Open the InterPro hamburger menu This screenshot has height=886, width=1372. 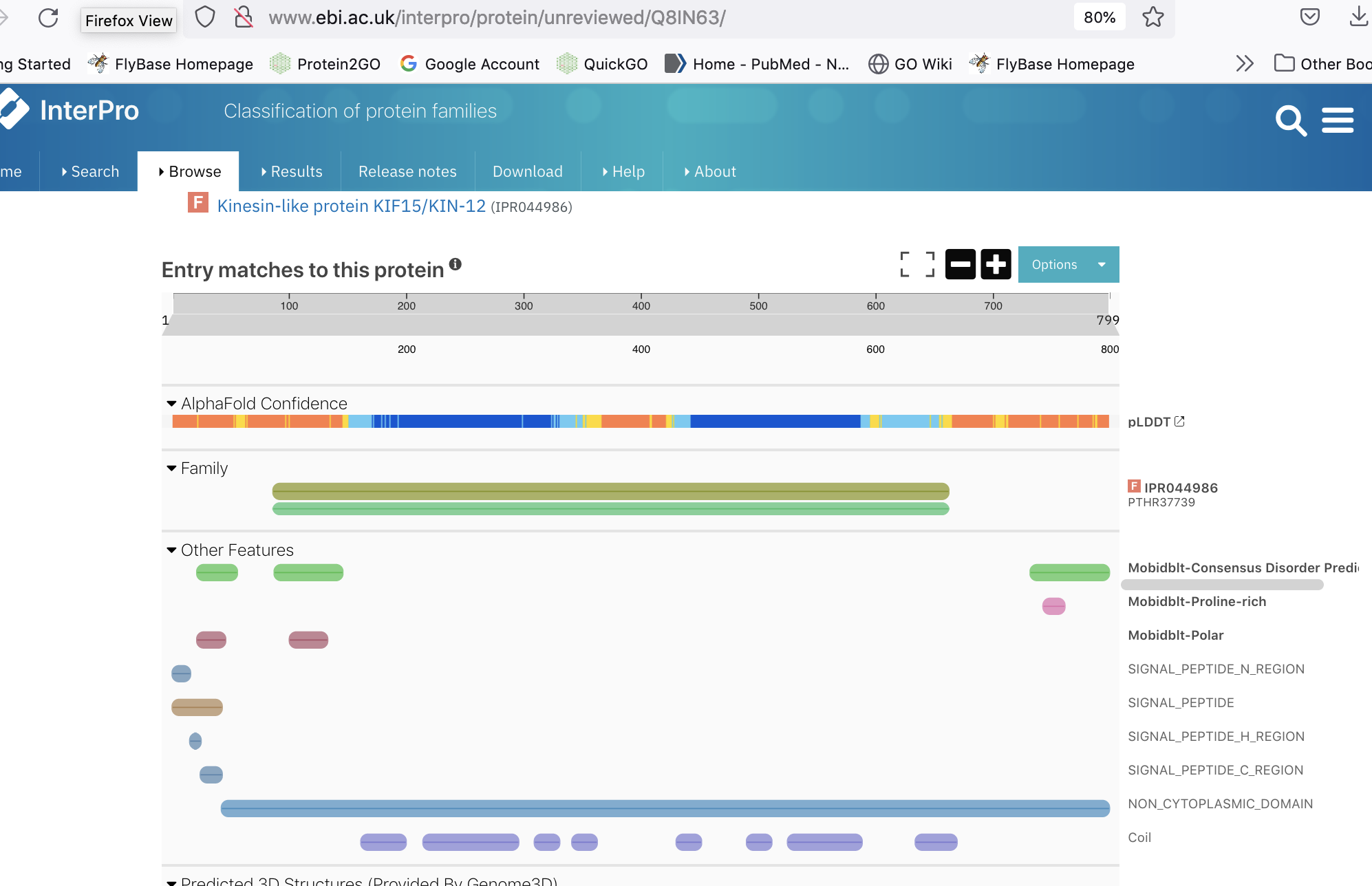[x=1338, y=120]
